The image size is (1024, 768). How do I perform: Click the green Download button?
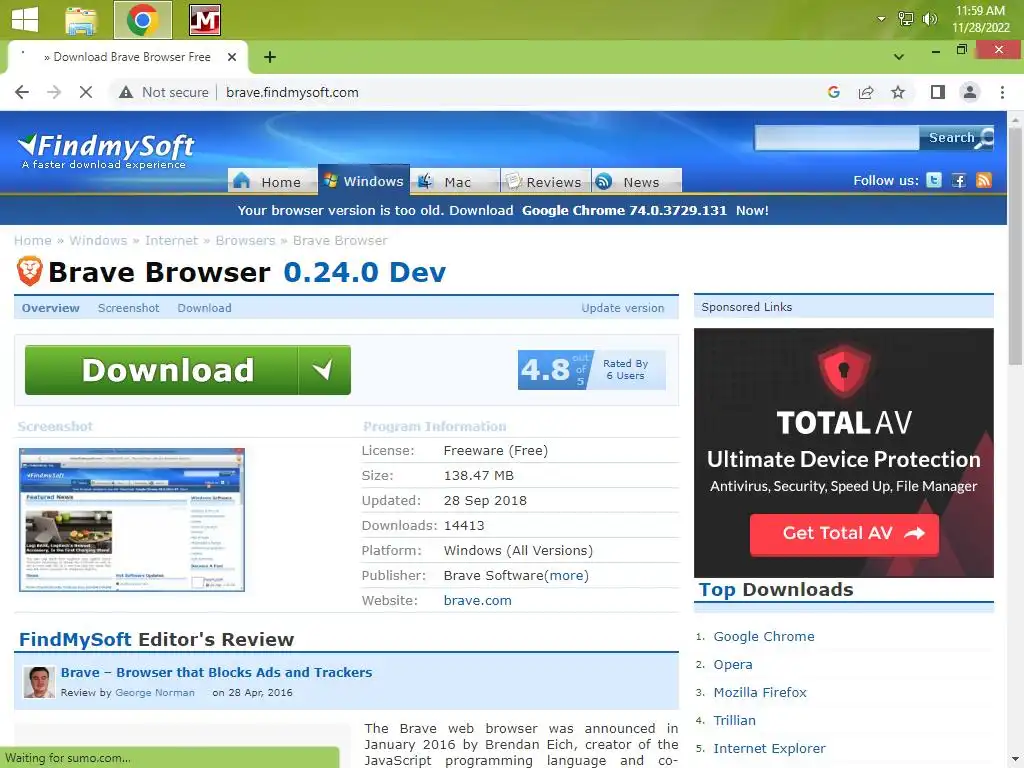(187, 370)
